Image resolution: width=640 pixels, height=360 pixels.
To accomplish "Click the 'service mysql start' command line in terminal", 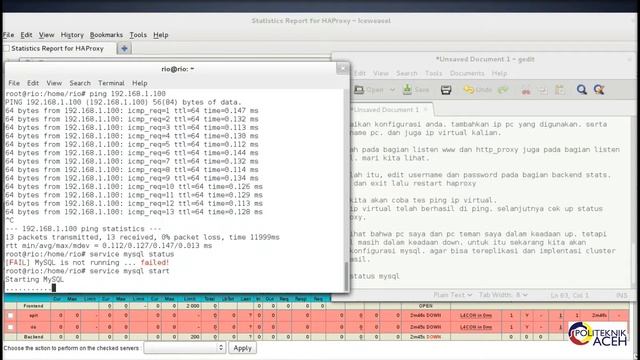I will pos(87,271).
